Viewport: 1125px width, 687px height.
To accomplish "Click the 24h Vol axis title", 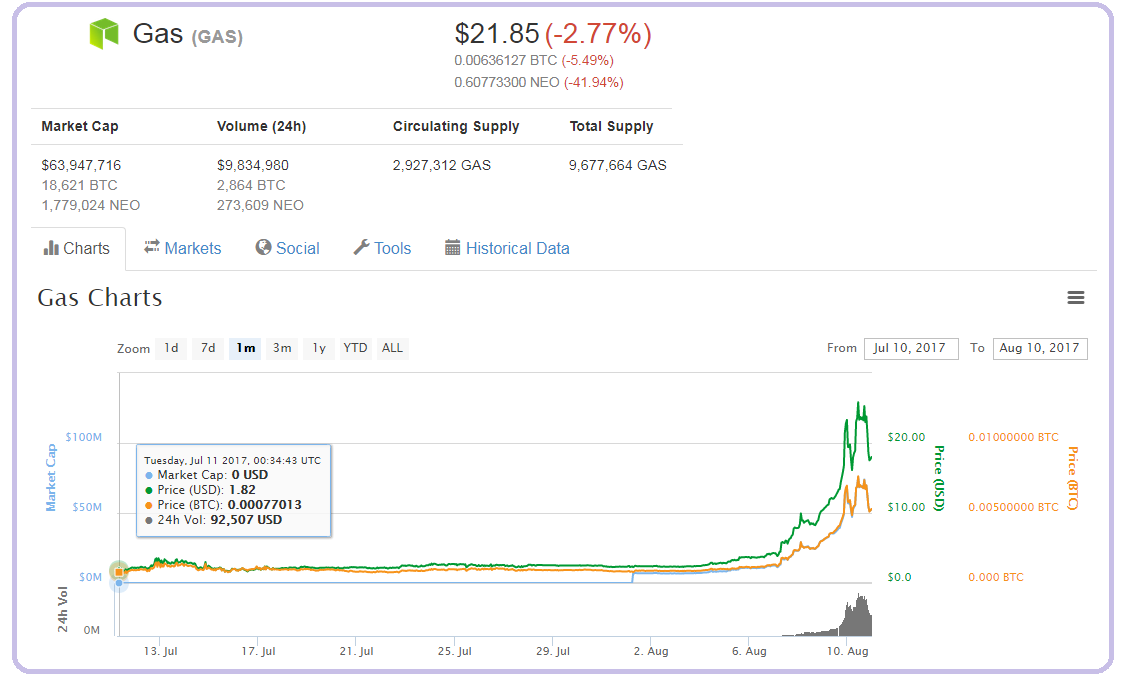I will 63,610.
